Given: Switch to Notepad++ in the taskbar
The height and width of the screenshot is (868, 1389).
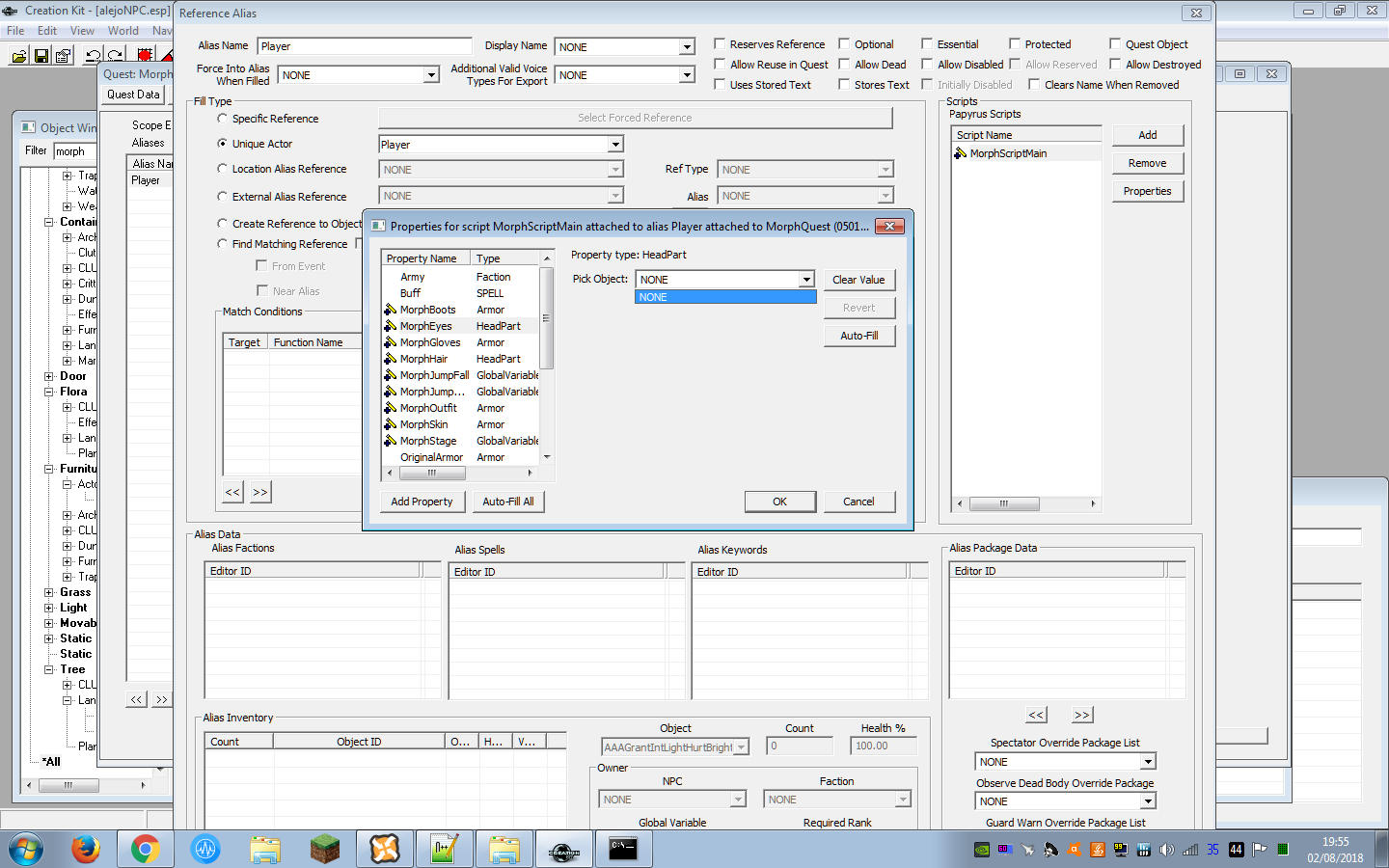Looking at the screenshot, I should [445, 850].
